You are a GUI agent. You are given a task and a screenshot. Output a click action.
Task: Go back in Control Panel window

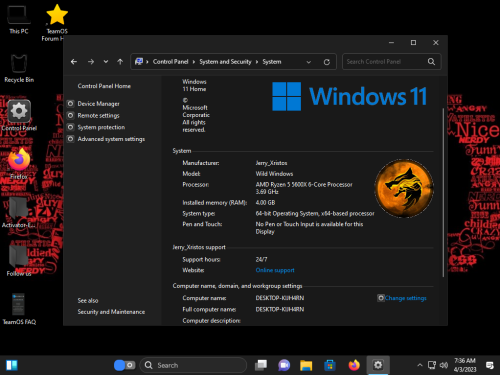point(74,62)
